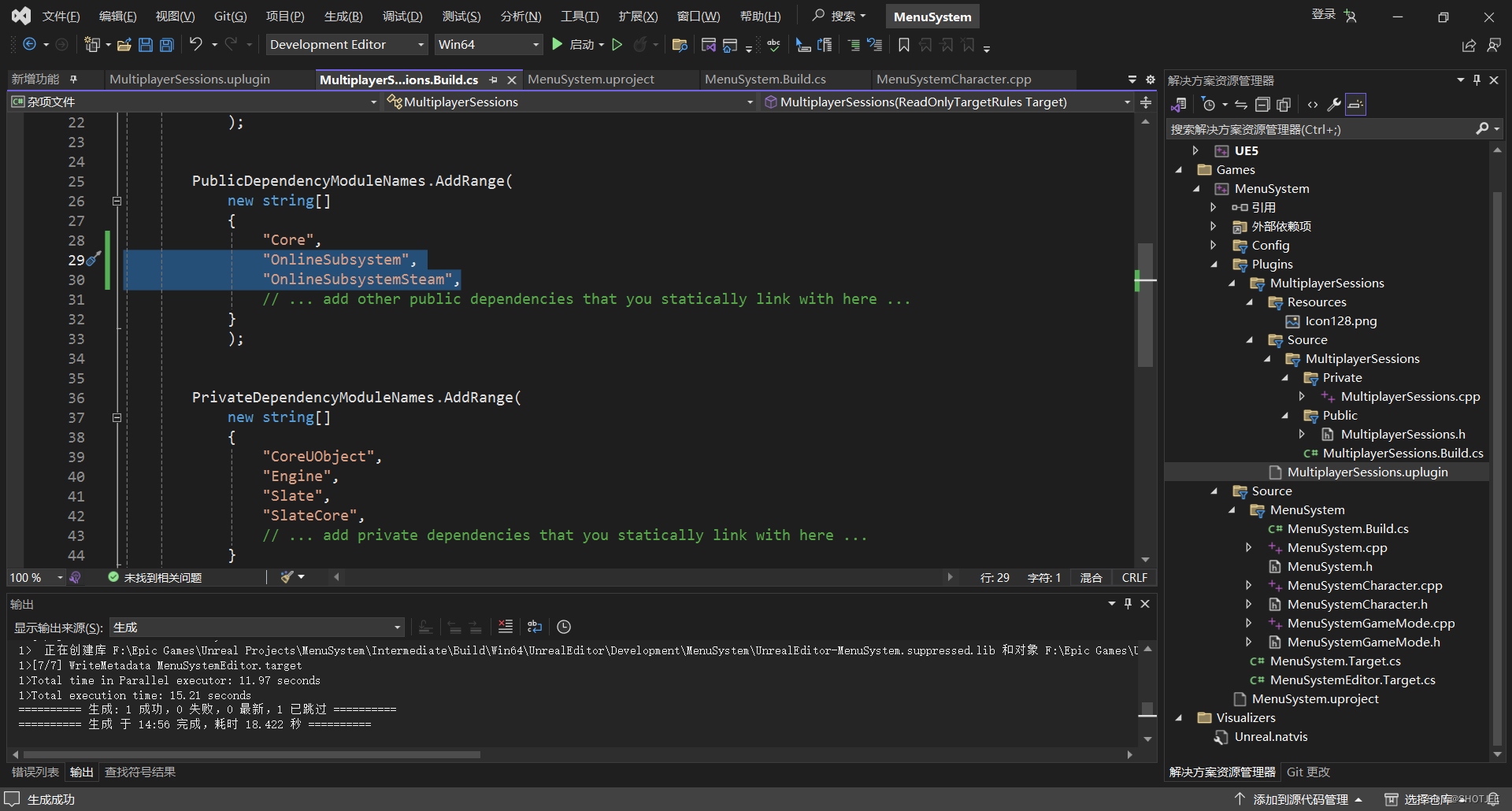The height and width of the screenshot is (811, 1512).
Task: Click the 登录 sign-in link
Action: tap(1324, 14)
